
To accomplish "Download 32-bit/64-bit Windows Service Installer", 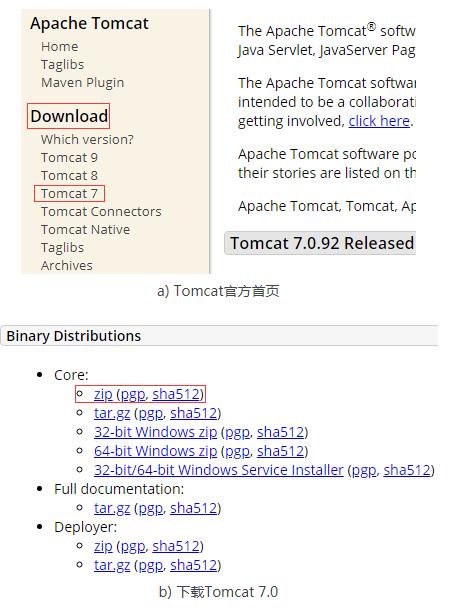I will pyautogui.click(x=219, y=470).
